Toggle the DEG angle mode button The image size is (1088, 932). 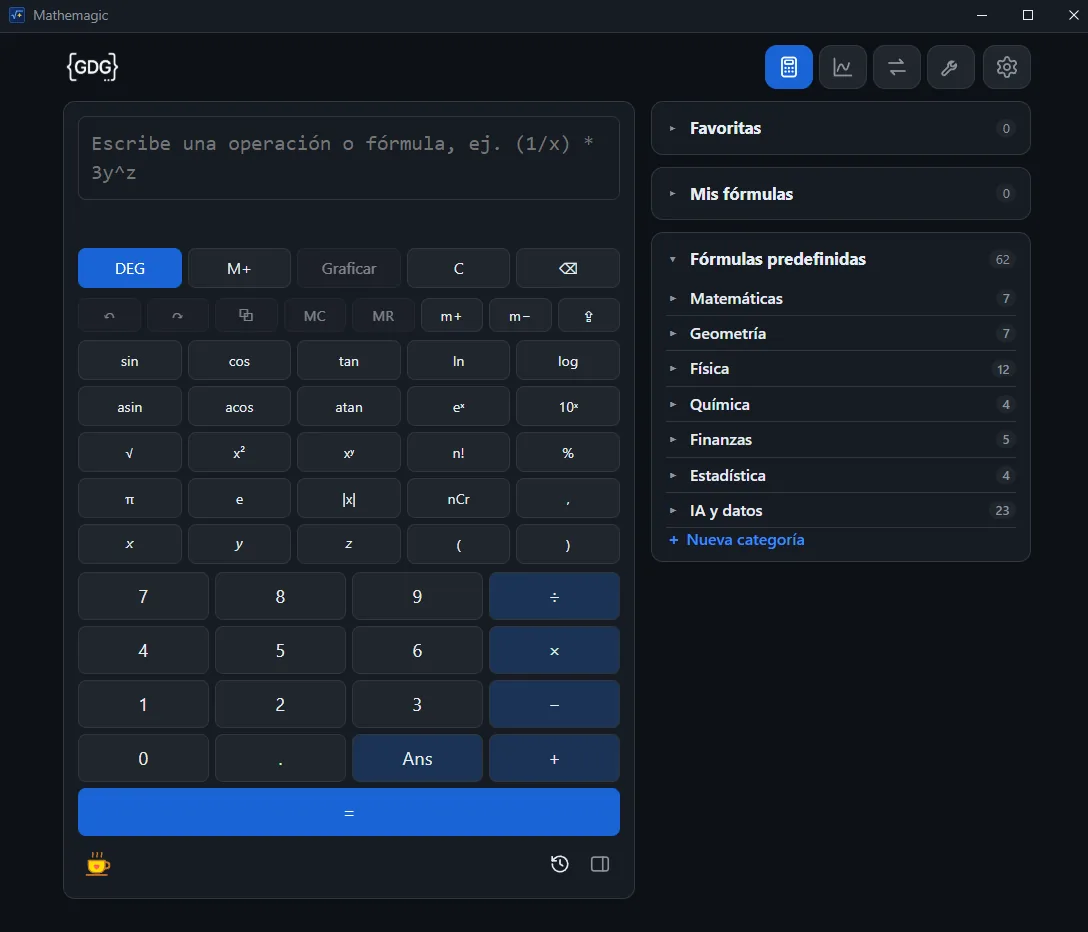point(130,268)
